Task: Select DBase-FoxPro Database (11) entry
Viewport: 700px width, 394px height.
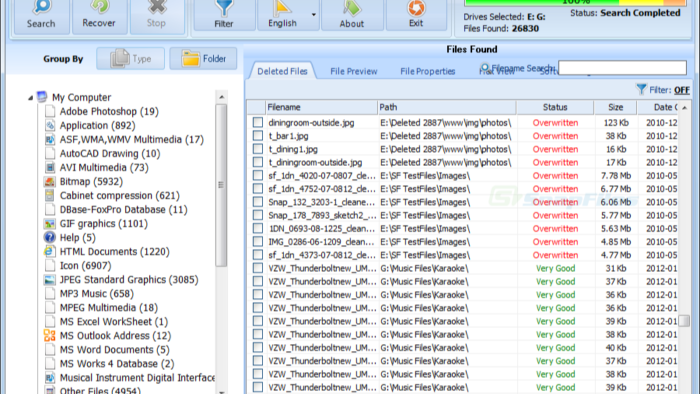Action: (x=124, y=209)
